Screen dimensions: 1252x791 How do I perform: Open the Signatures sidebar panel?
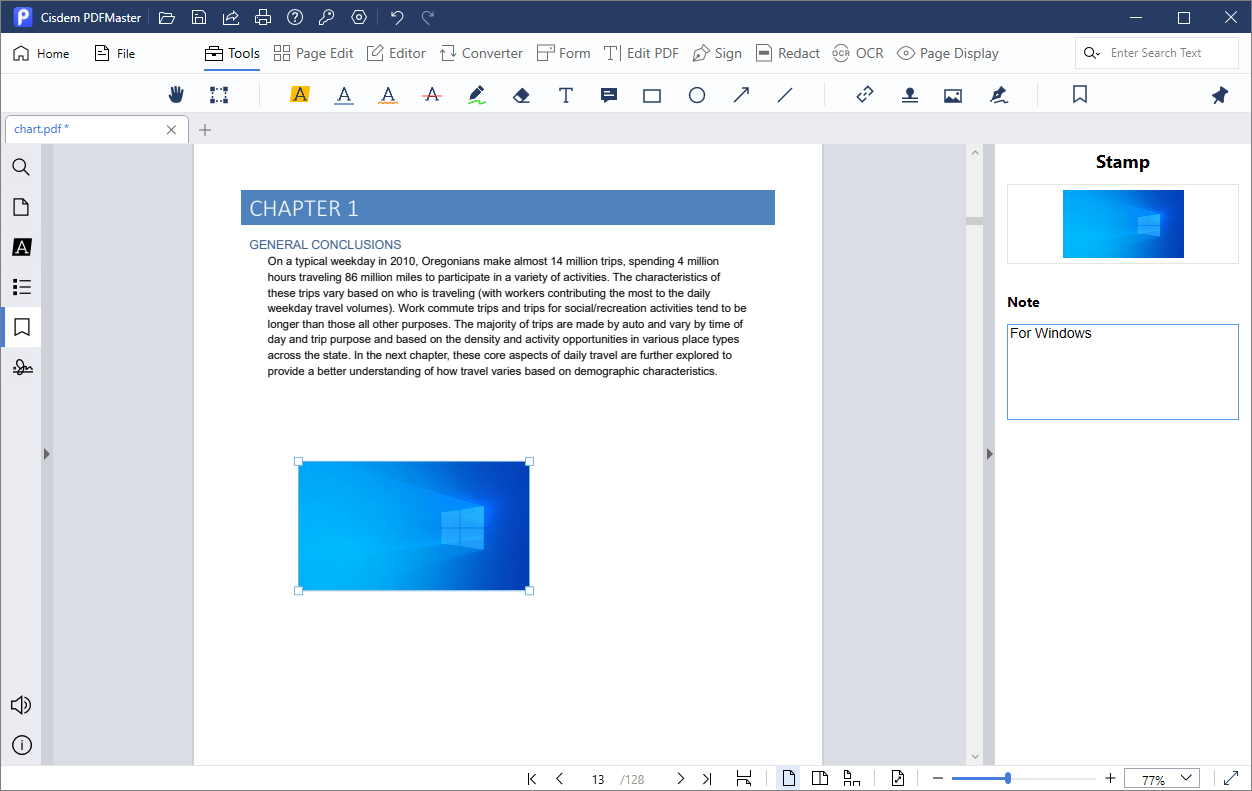[21, 368]
